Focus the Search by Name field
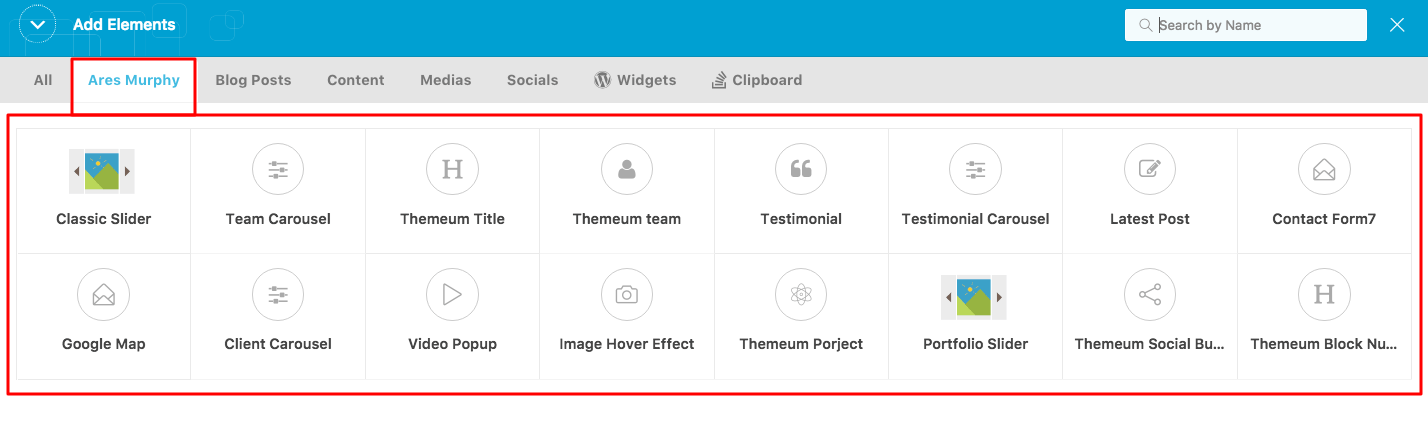Screen dimensions: 1428x430 coord(1246,25)
